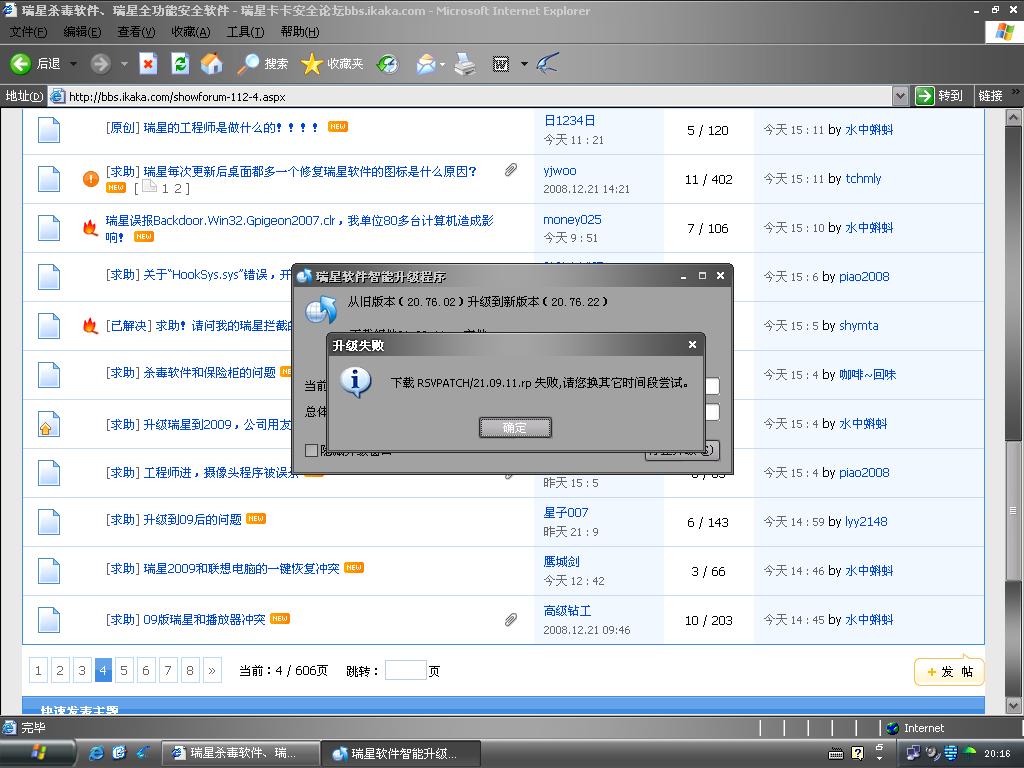Open last poster link tchmly

click(863, 178)
